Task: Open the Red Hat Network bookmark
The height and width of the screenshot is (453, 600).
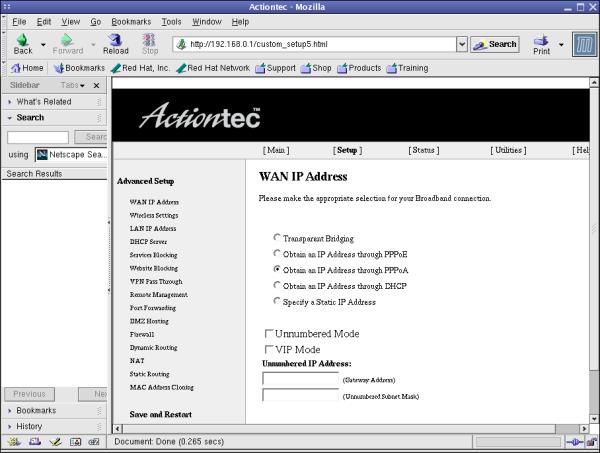Action: coord(213,68)
